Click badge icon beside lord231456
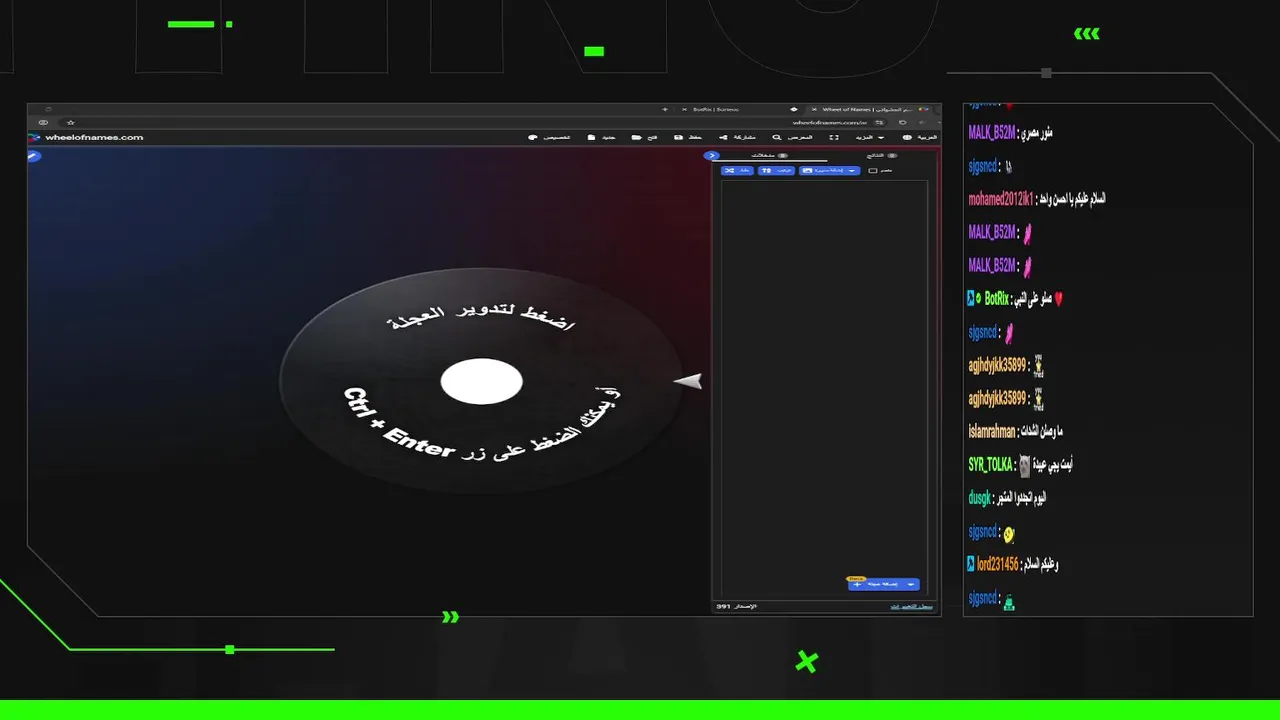Image resolution: width=1280 pixels, height=720 pixels. 971,565
